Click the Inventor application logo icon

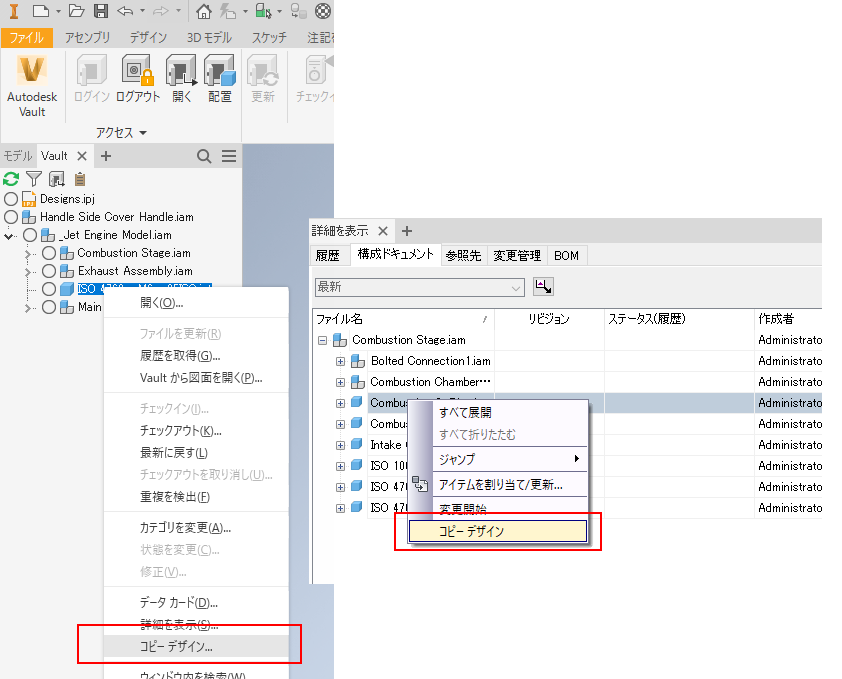click(14, 11)
